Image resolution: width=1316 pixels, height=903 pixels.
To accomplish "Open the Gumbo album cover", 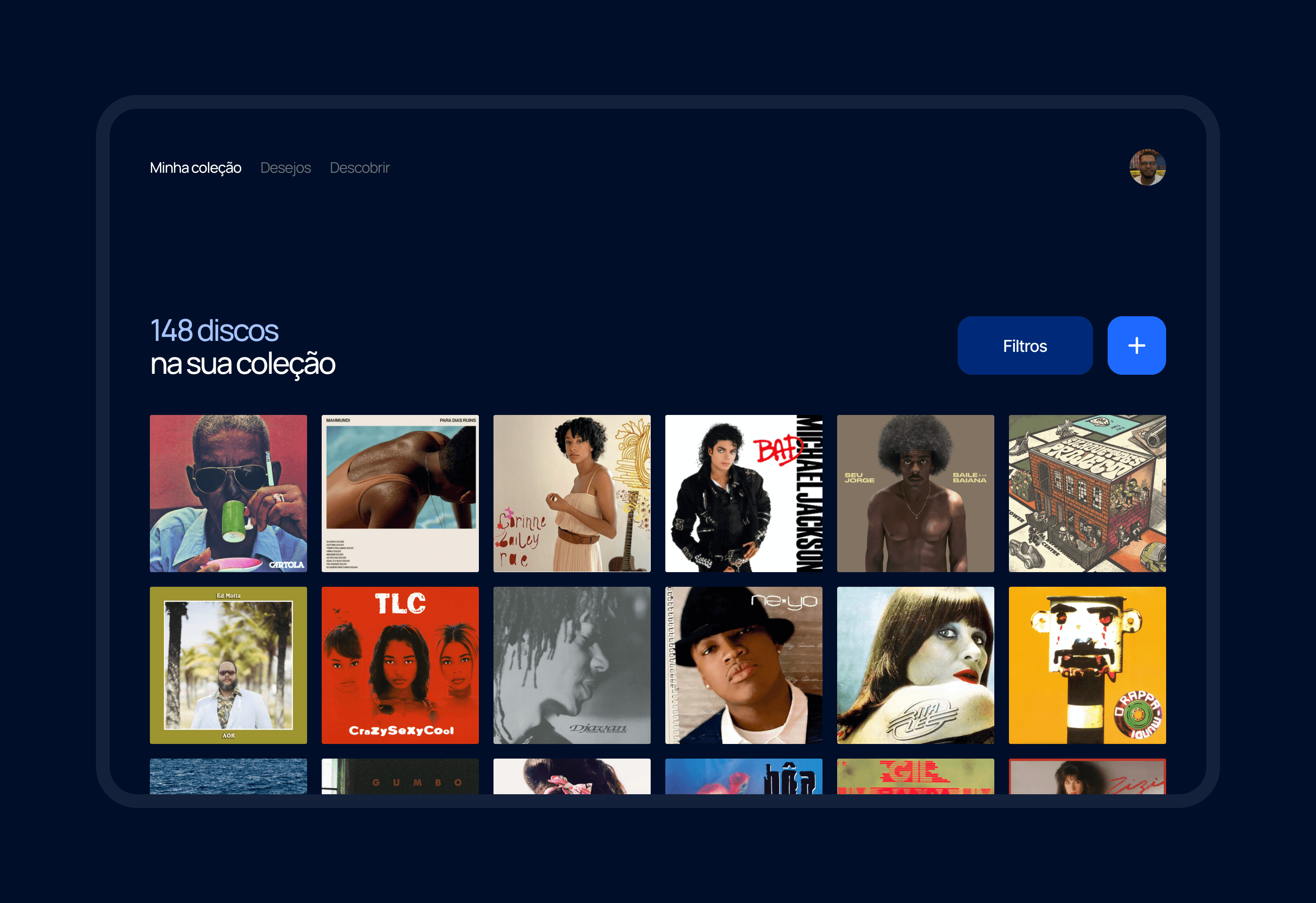I will click(x=400, y=776).
